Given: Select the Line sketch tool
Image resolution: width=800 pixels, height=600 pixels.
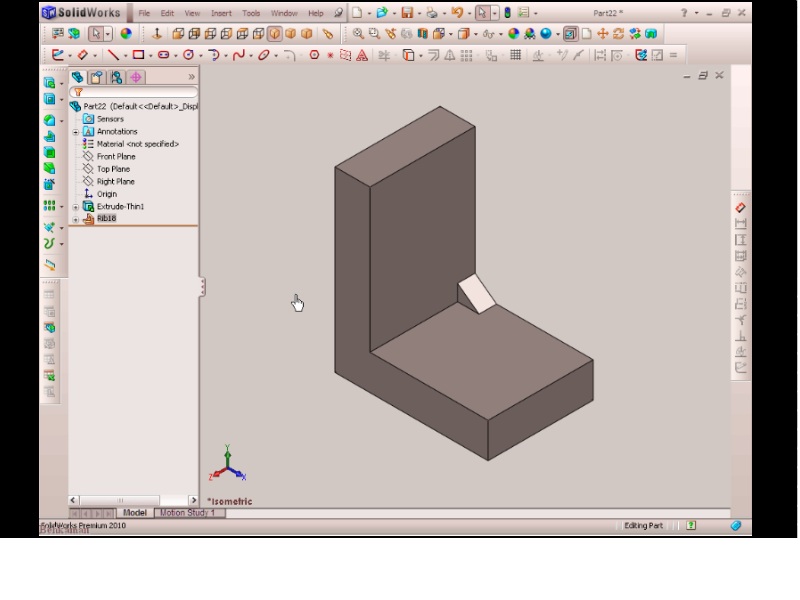Looking at the screenshot, I should tap(111, 55).
